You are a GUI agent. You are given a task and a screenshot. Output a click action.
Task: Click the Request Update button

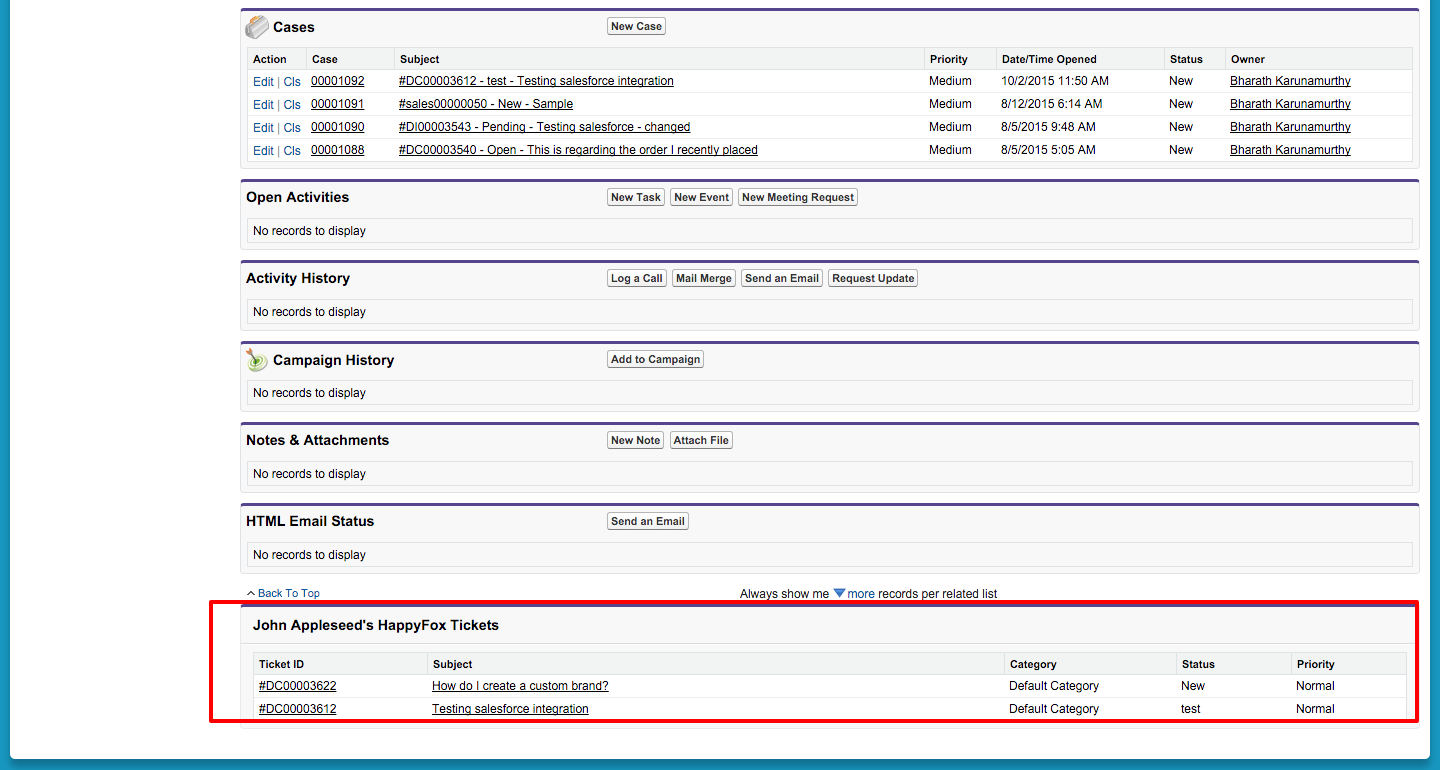click(873, 278)
